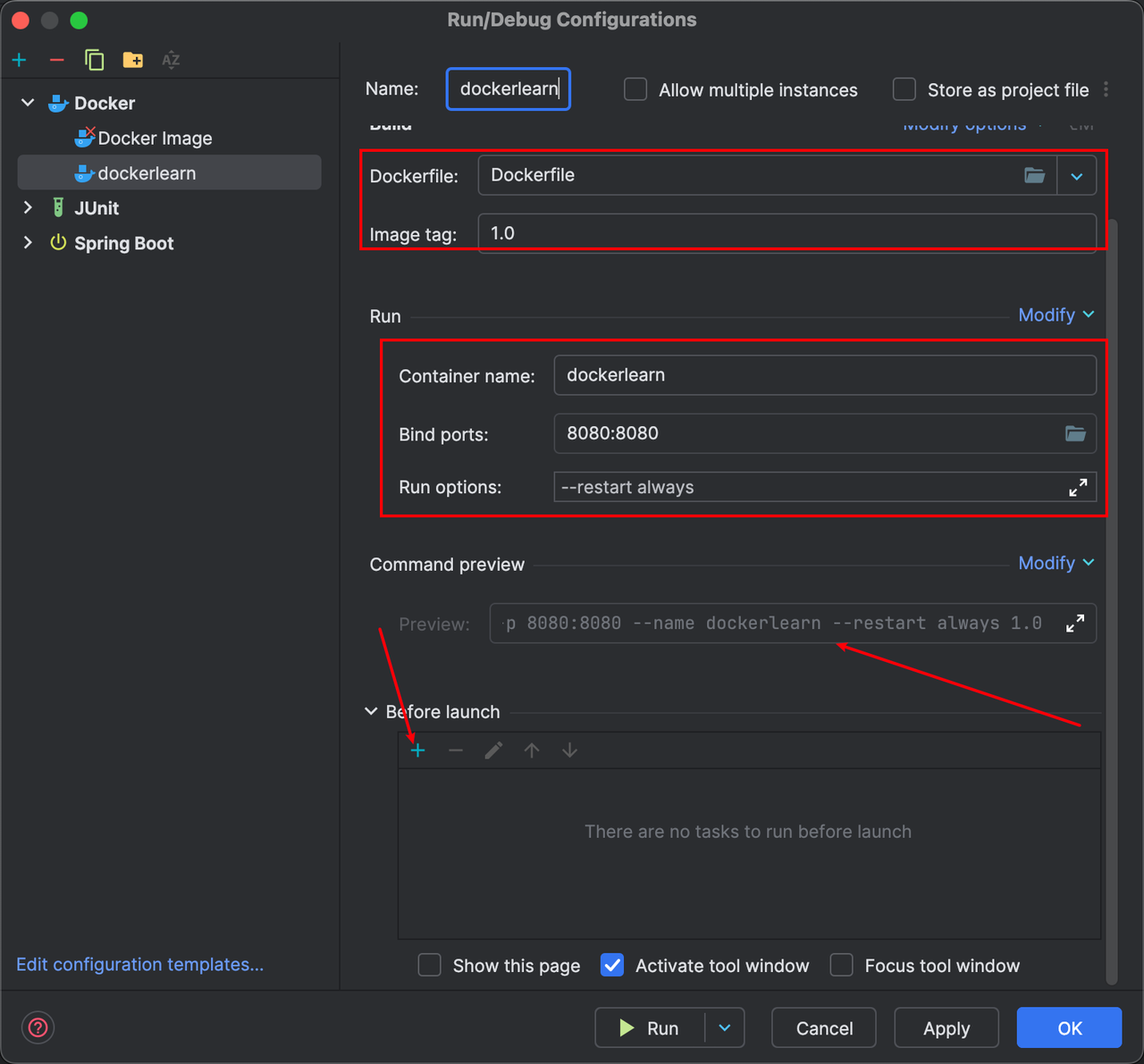
Task: Expand the command Preview field
Action: 1075,623
